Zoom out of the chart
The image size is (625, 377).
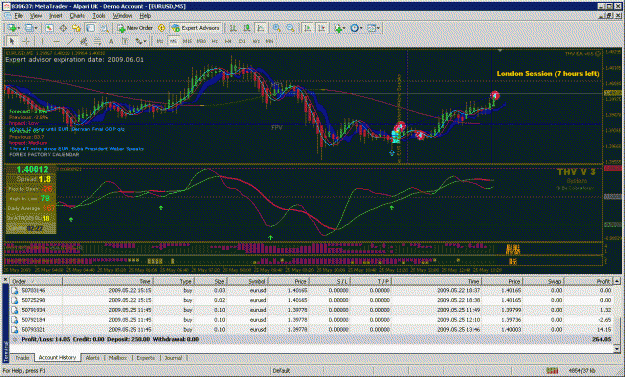coord(291,28)
